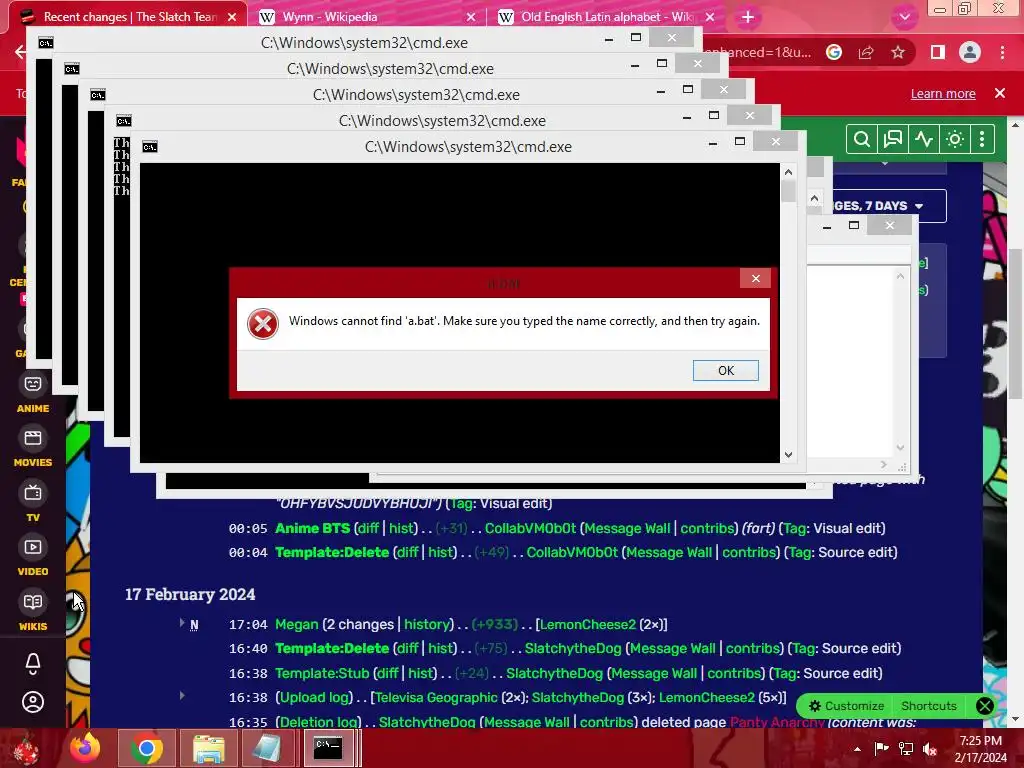Screen dimensions: 1024x768
Task: Click the share page icon
Action: tap(866, 52)
